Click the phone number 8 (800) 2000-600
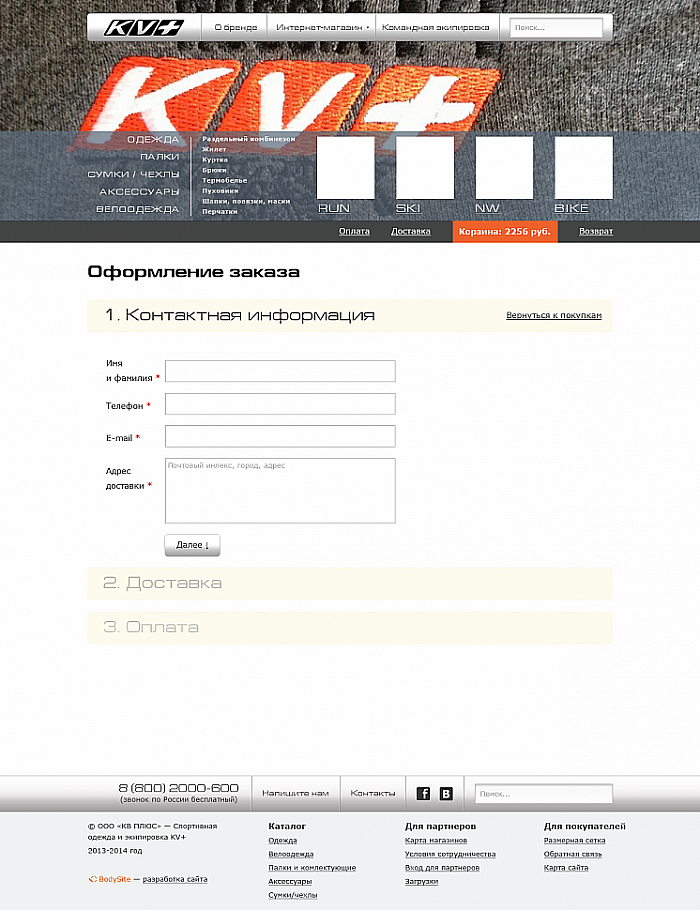The height and width of the screenshot is (910, 700). tap(179, 788)
